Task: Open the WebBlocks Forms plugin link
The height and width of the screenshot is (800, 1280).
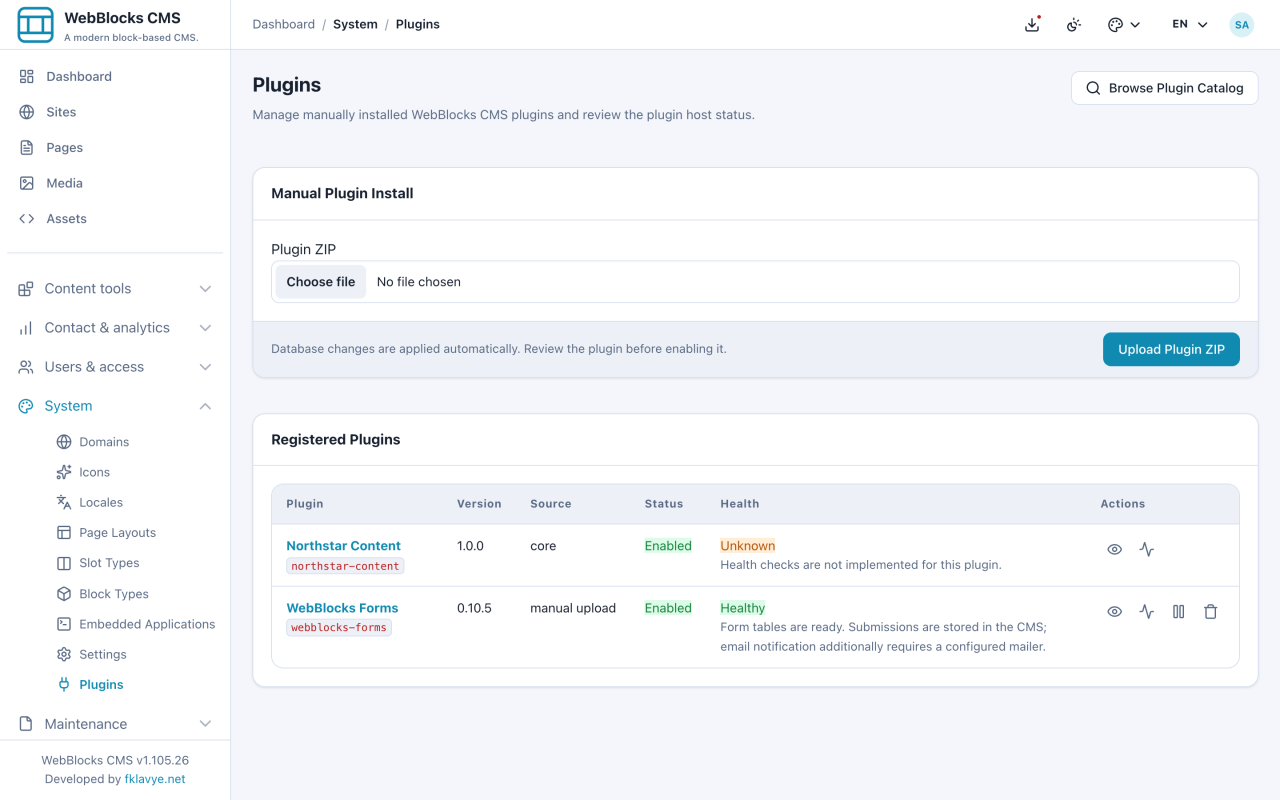Action: click(342, 607)
